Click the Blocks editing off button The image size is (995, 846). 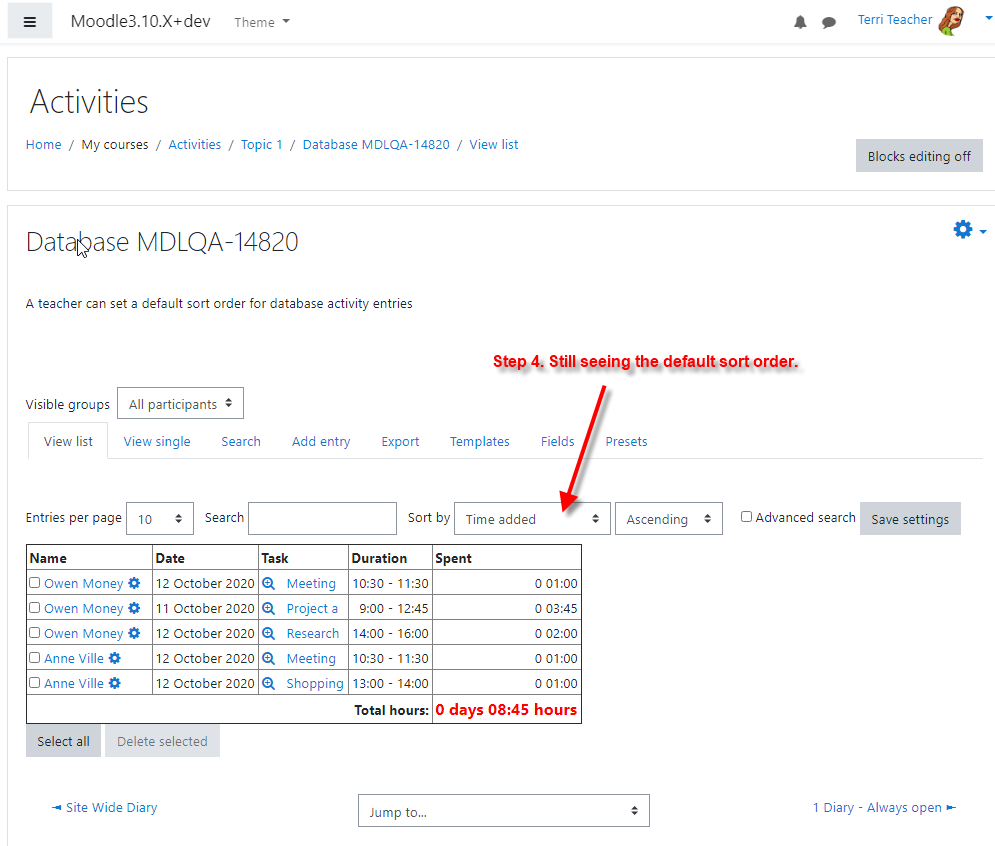919,155
